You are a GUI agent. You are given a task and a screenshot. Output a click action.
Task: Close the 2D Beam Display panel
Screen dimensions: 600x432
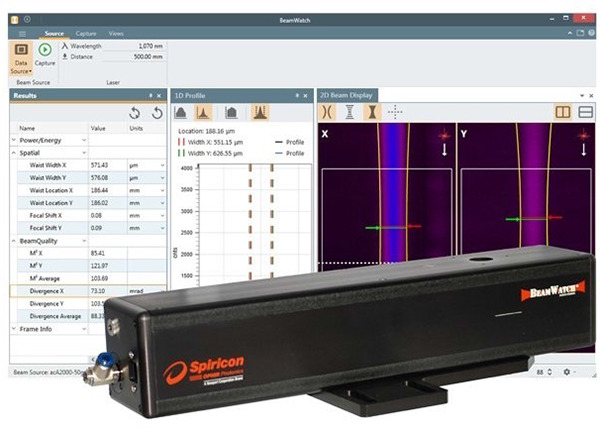591,96
